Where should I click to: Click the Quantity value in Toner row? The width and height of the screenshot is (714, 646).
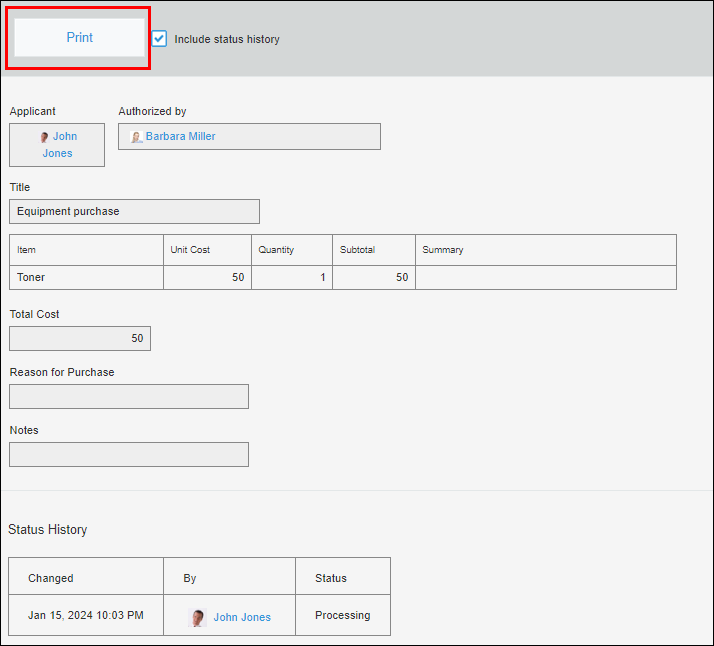pyautogui.click(x=291, y=277)
